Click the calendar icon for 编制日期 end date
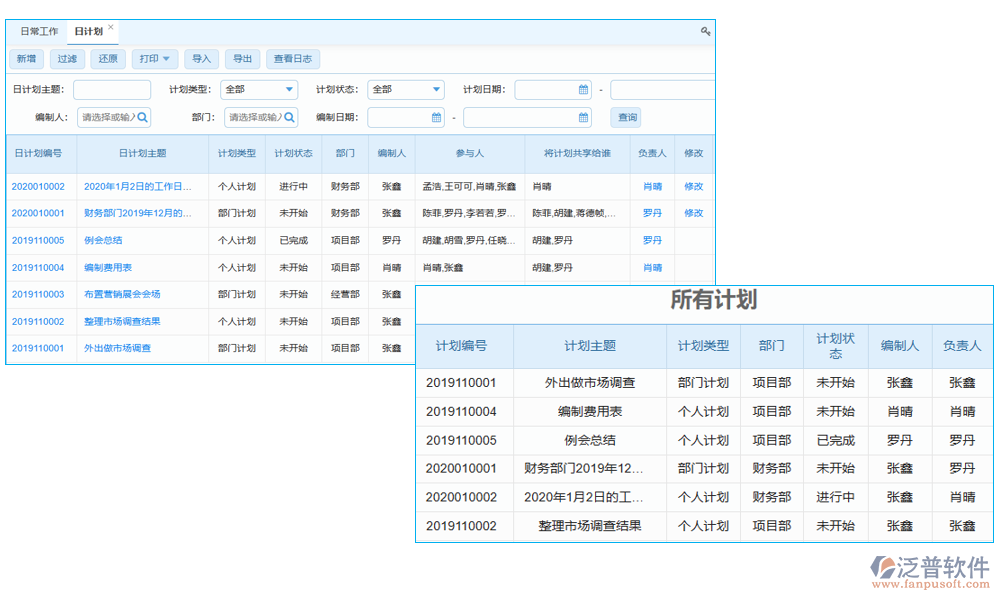Image resolution: width=1000 pixels, height=600 pixels. click(583, 117)
